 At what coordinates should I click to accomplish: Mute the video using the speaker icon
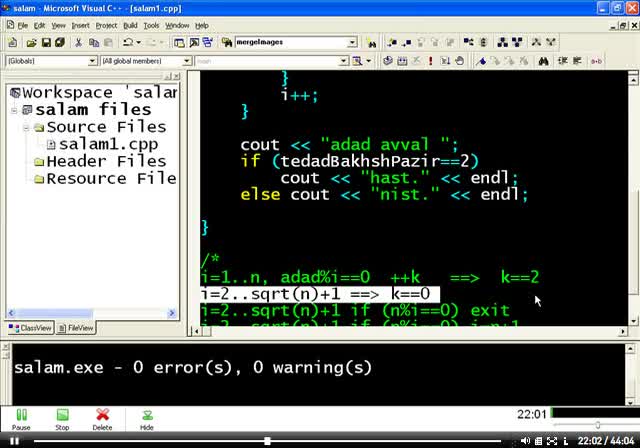525,441
